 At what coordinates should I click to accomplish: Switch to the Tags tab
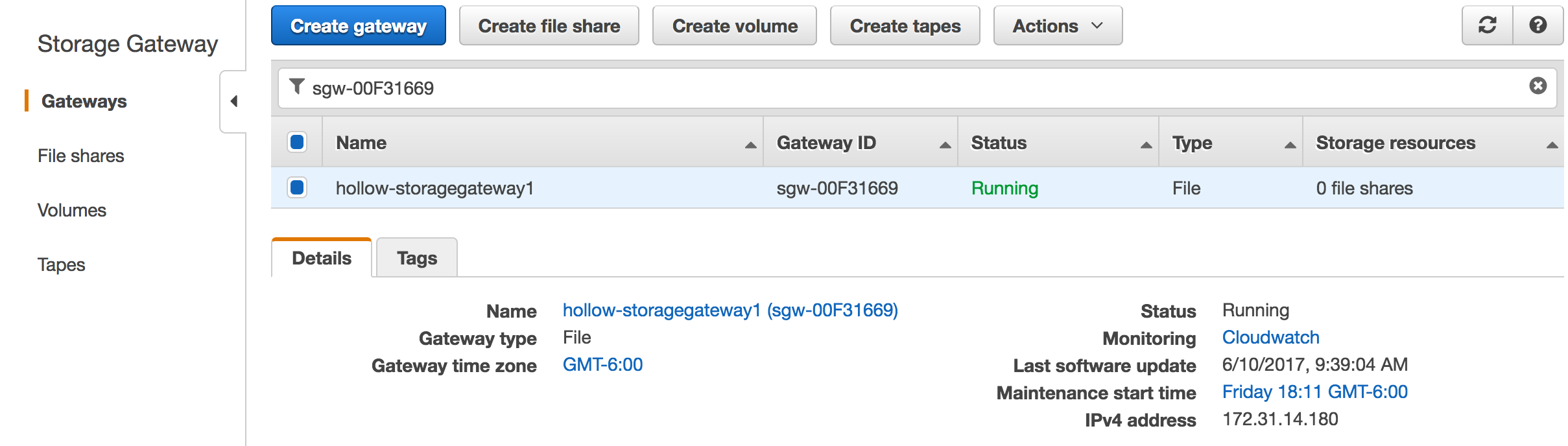pos(417,258)
